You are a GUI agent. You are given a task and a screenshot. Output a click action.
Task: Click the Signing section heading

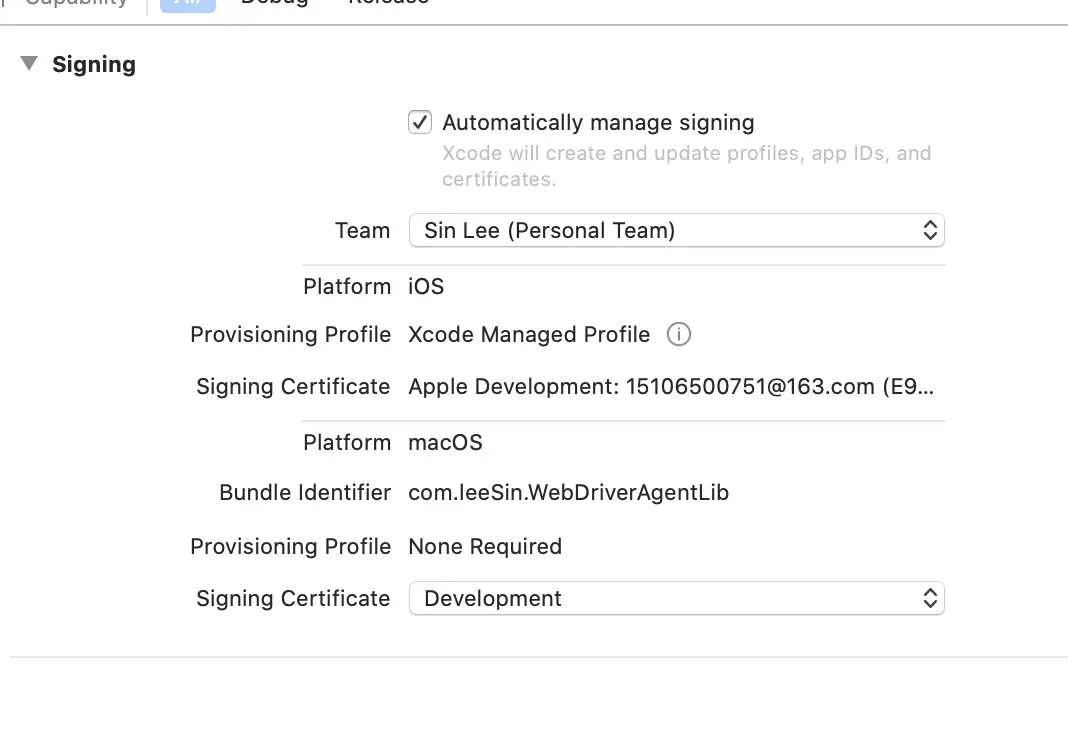click(x=94, y=65)
